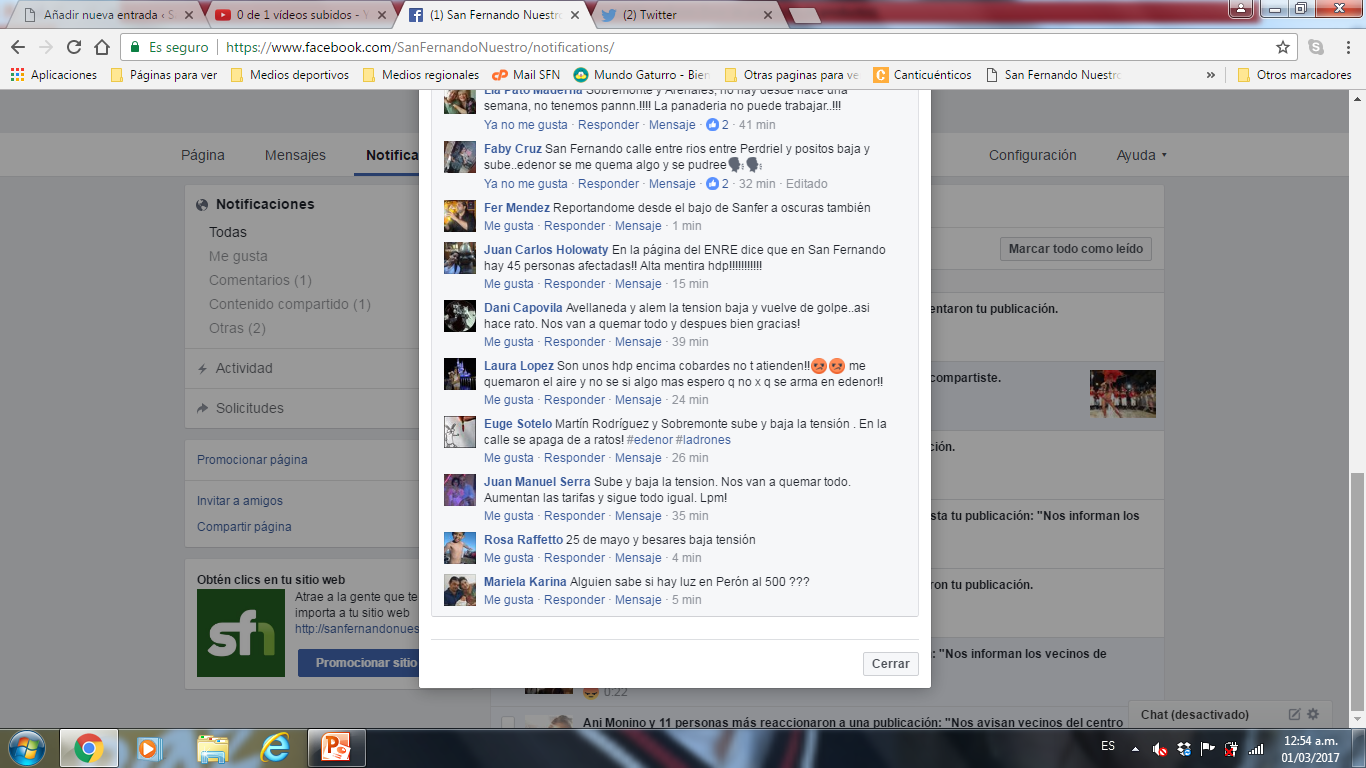This screenshot has height=768, width=1366.
Task: Reload the page with Chrome's refresh icon
Action: click(74, 47)
